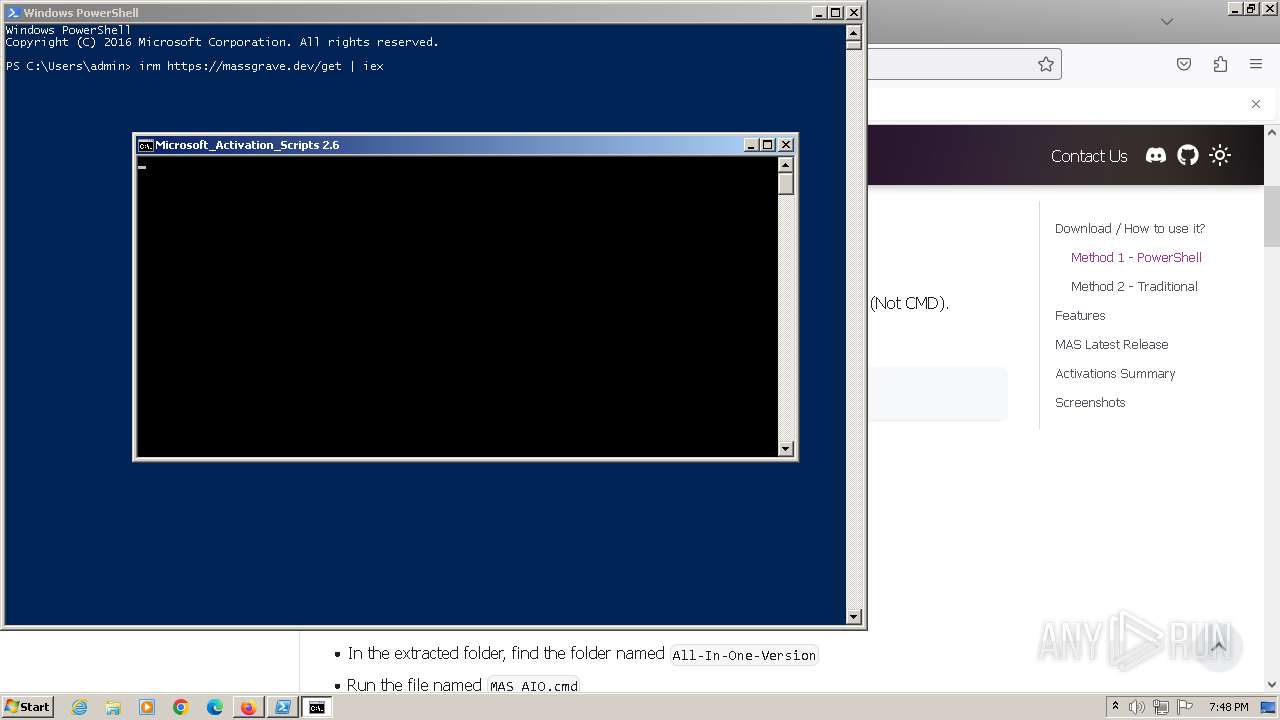Launch Internet Explorer from taskbar
Image resolution: width=1280 pixels, height=720 pixels.
coord(79,707)
